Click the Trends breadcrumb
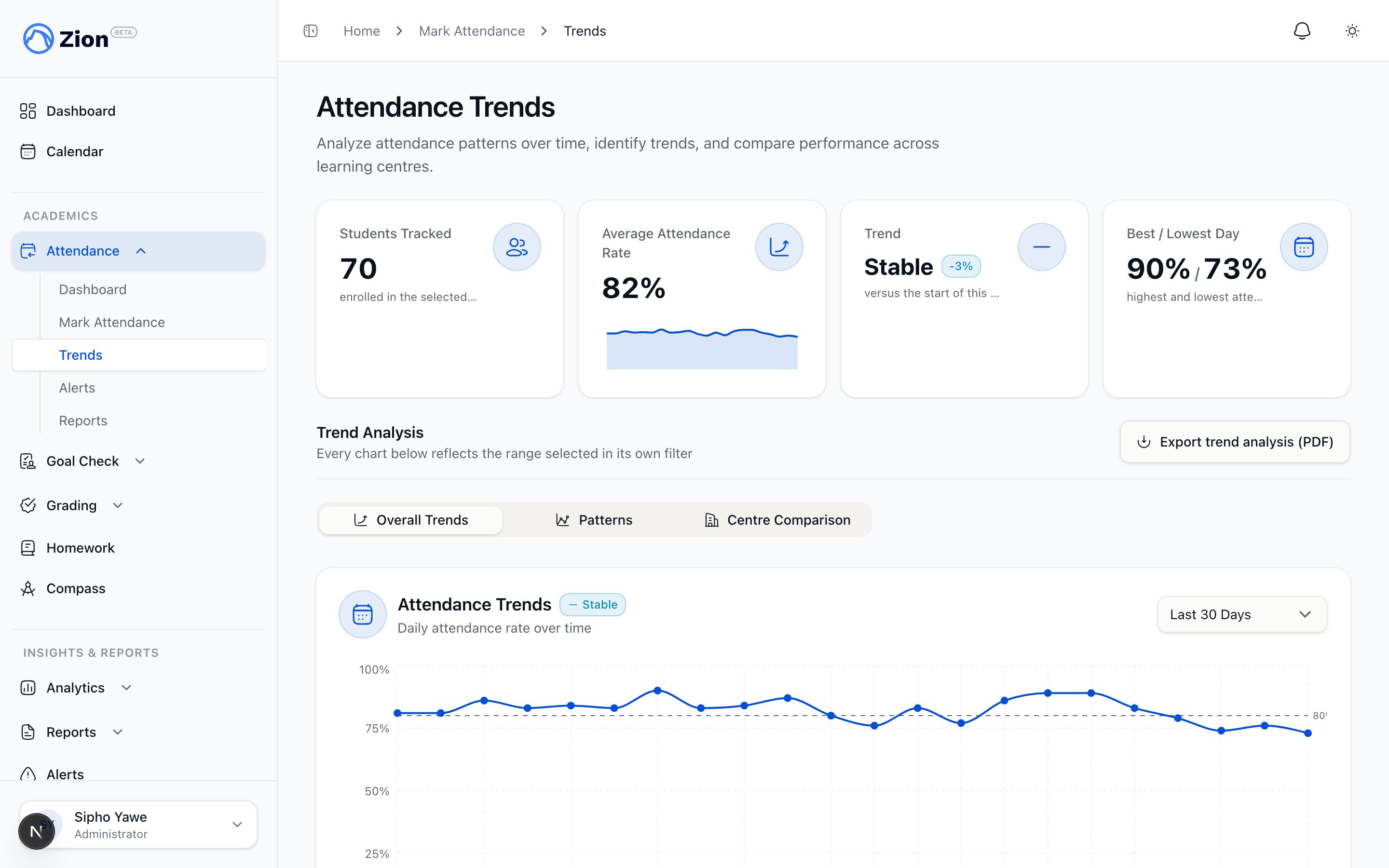 [585, 31]
